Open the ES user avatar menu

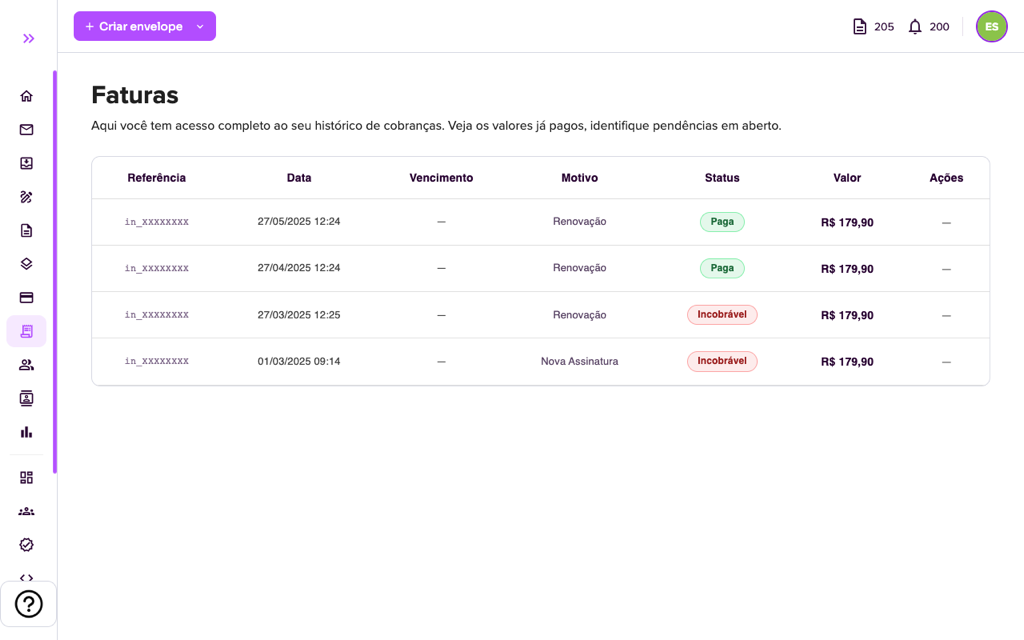pos(991,27)
